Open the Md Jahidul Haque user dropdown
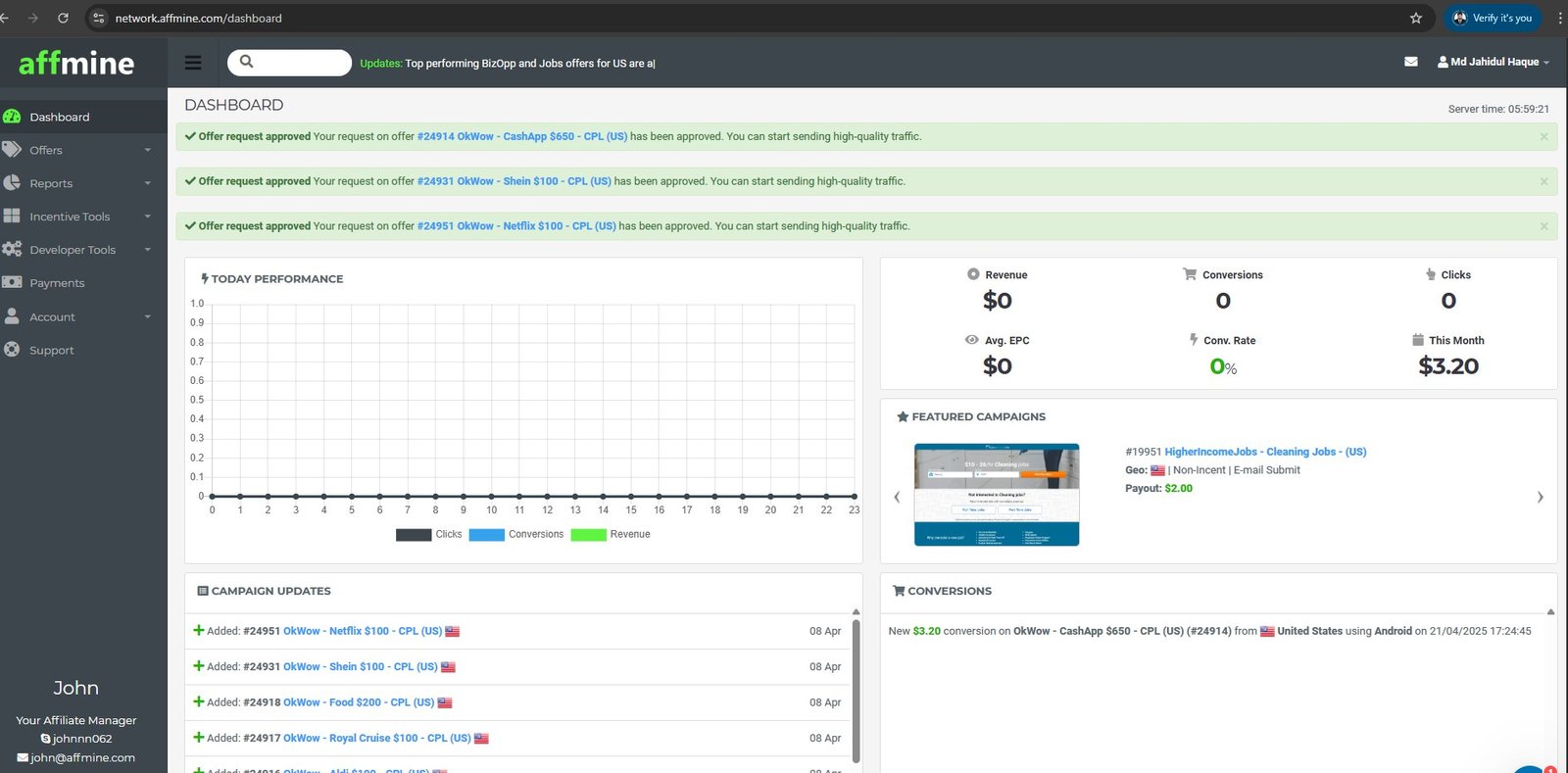Screen dimensions: 1568x773 pyautogui.click(x=1494, y=62)
